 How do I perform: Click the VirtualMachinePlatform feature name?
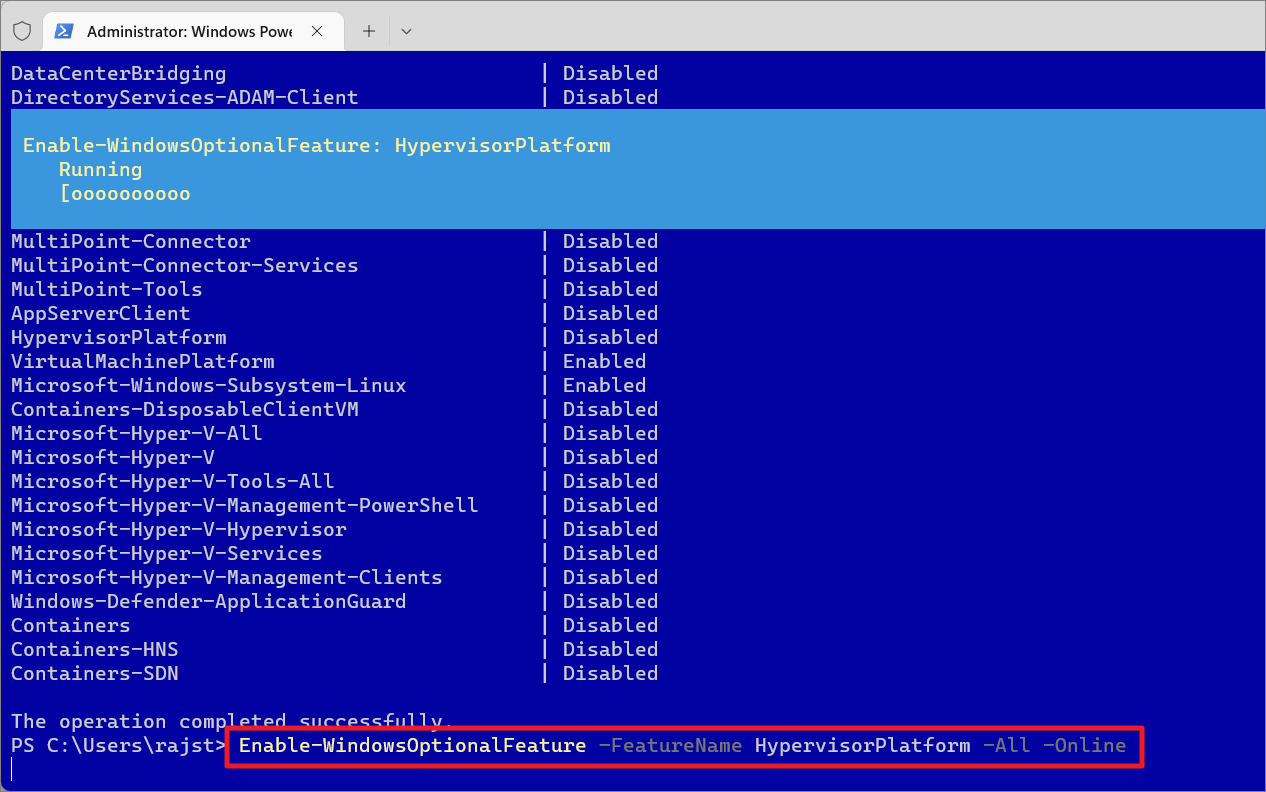coord(142,361)
